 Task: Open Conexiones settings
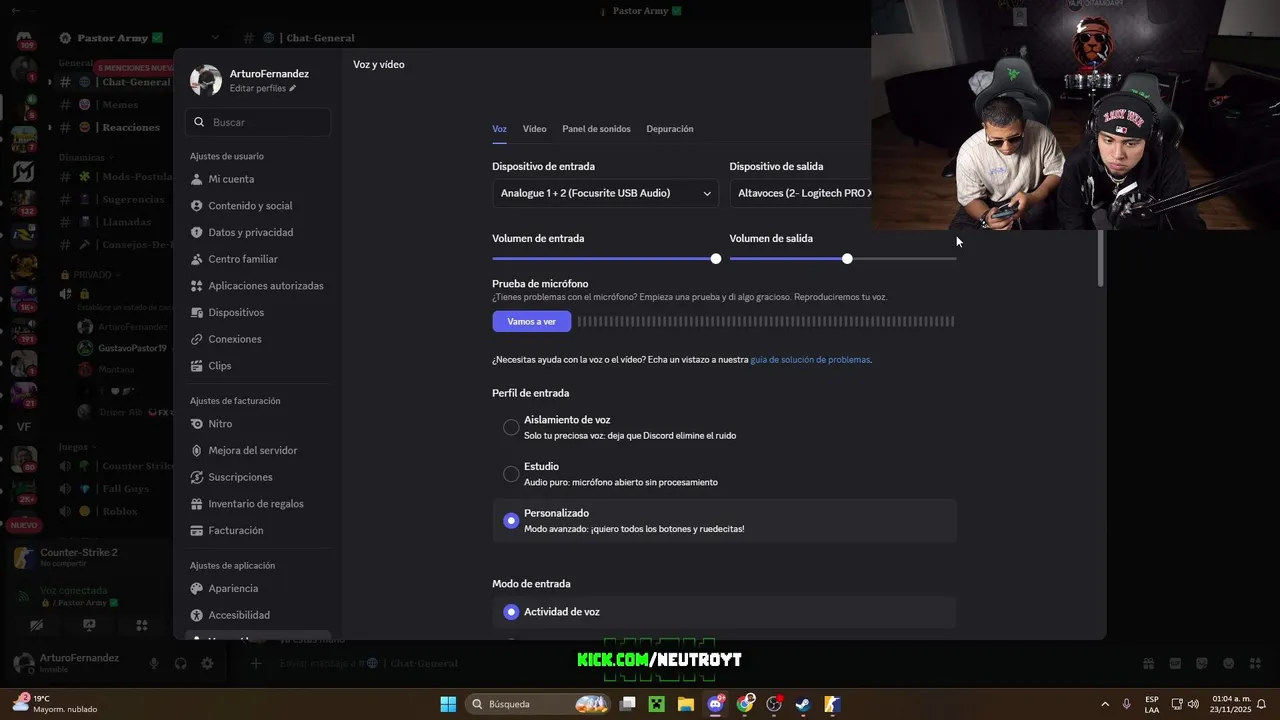257,339
